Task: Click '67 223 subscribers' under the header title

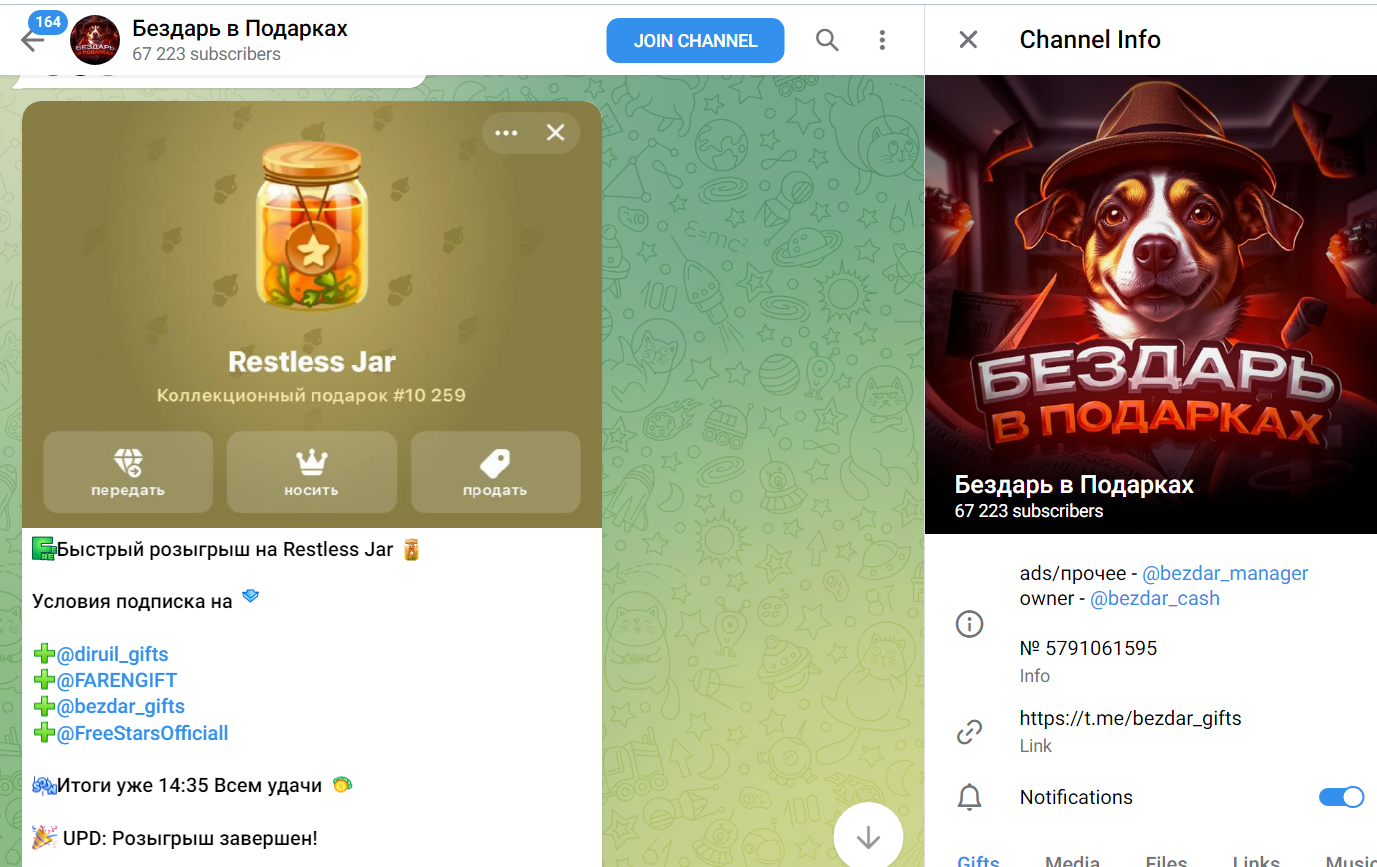Action: click(x=206, y=54)
